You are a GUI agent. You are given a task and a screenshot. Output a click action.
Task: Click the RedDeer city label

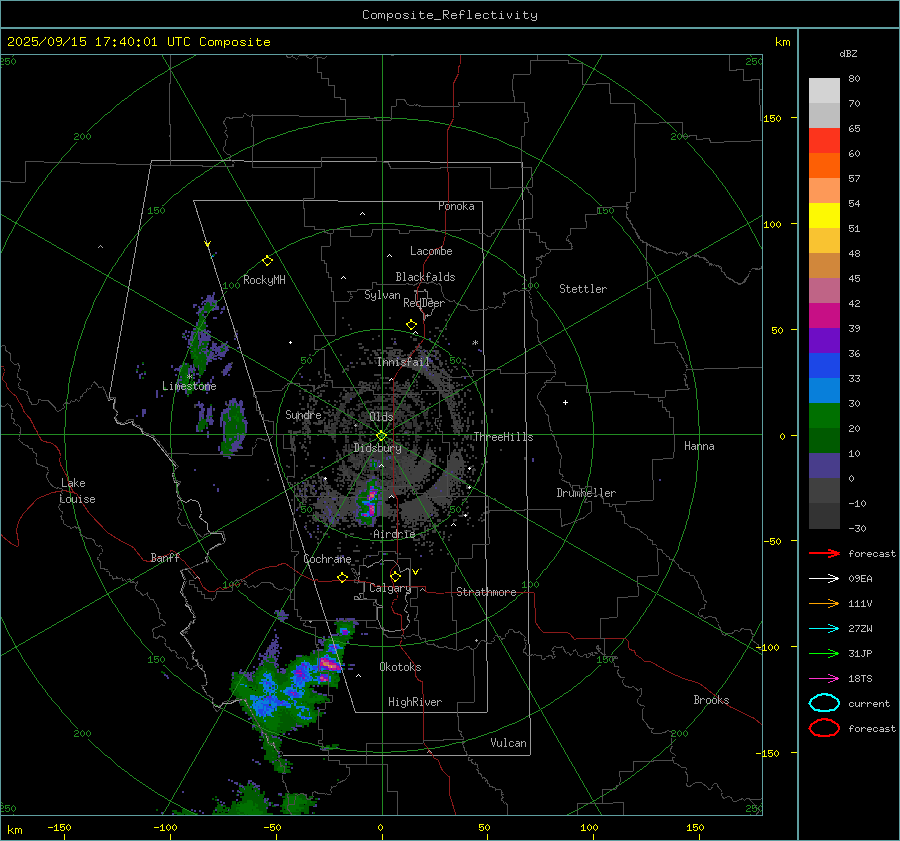coord(424,303)
